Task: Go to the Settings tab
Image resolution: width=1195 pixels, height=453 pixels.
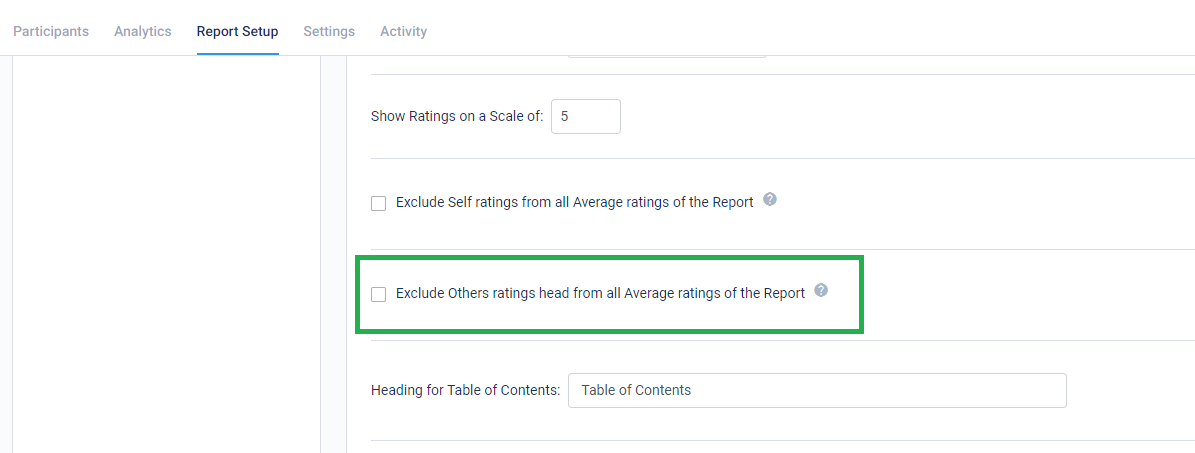Action: point(329,31)
